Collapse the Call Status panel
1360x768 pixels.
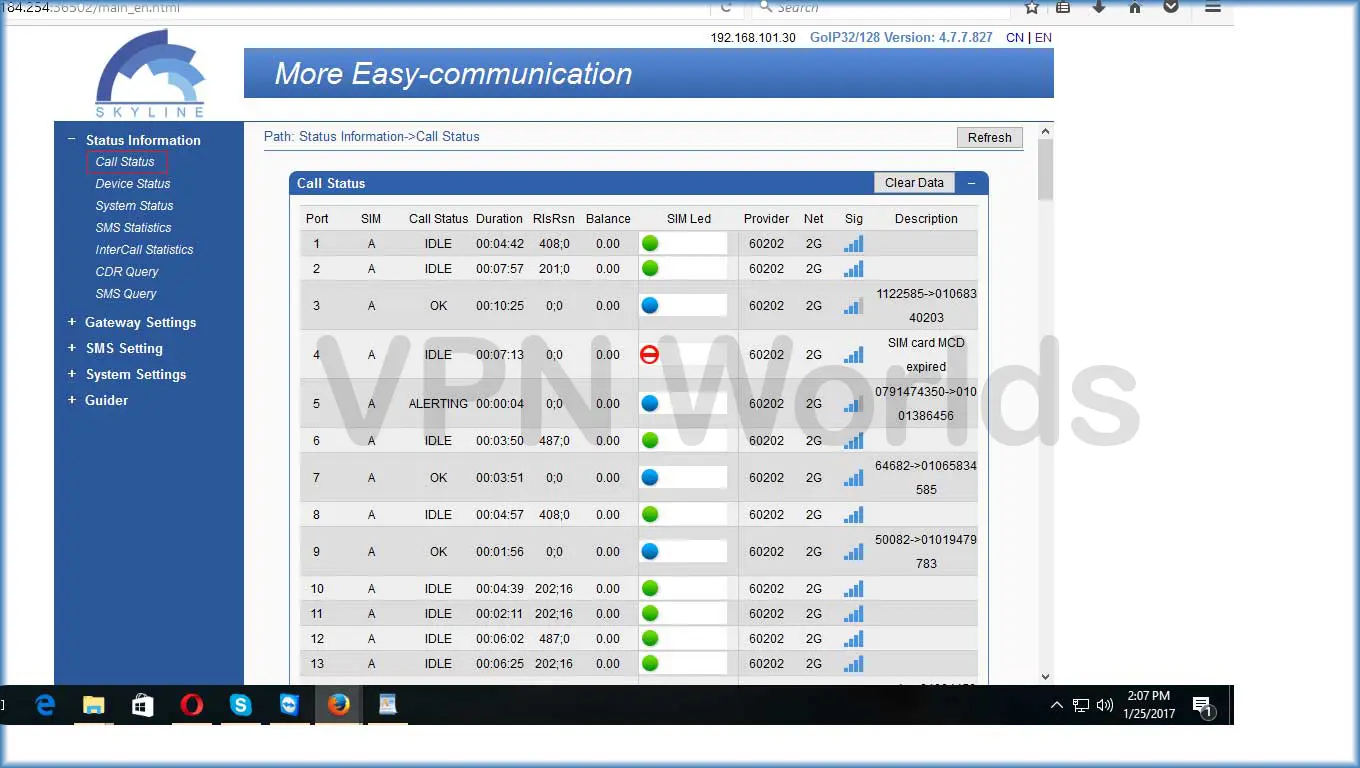coord(972,182)
